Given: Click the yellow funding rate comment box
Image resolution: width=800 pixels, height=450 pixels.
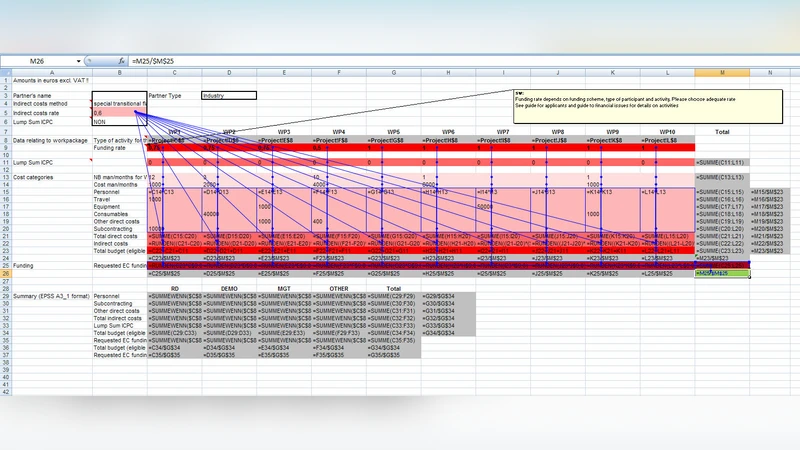Looking at the screenshot, I should [x=646, y=104].
